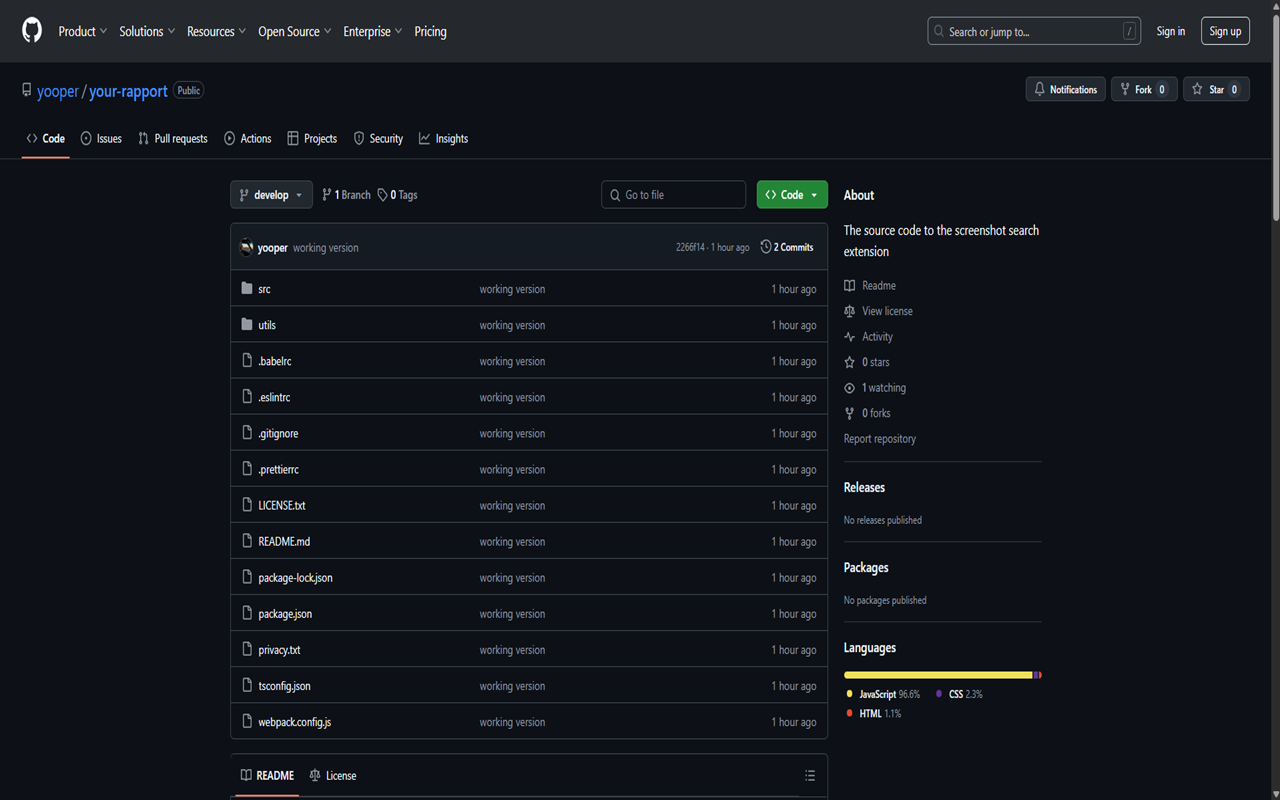The width and height of the screenshot is (1280, 800).
Task: Click the scale icon beside View license
Action: pos(850,311)
